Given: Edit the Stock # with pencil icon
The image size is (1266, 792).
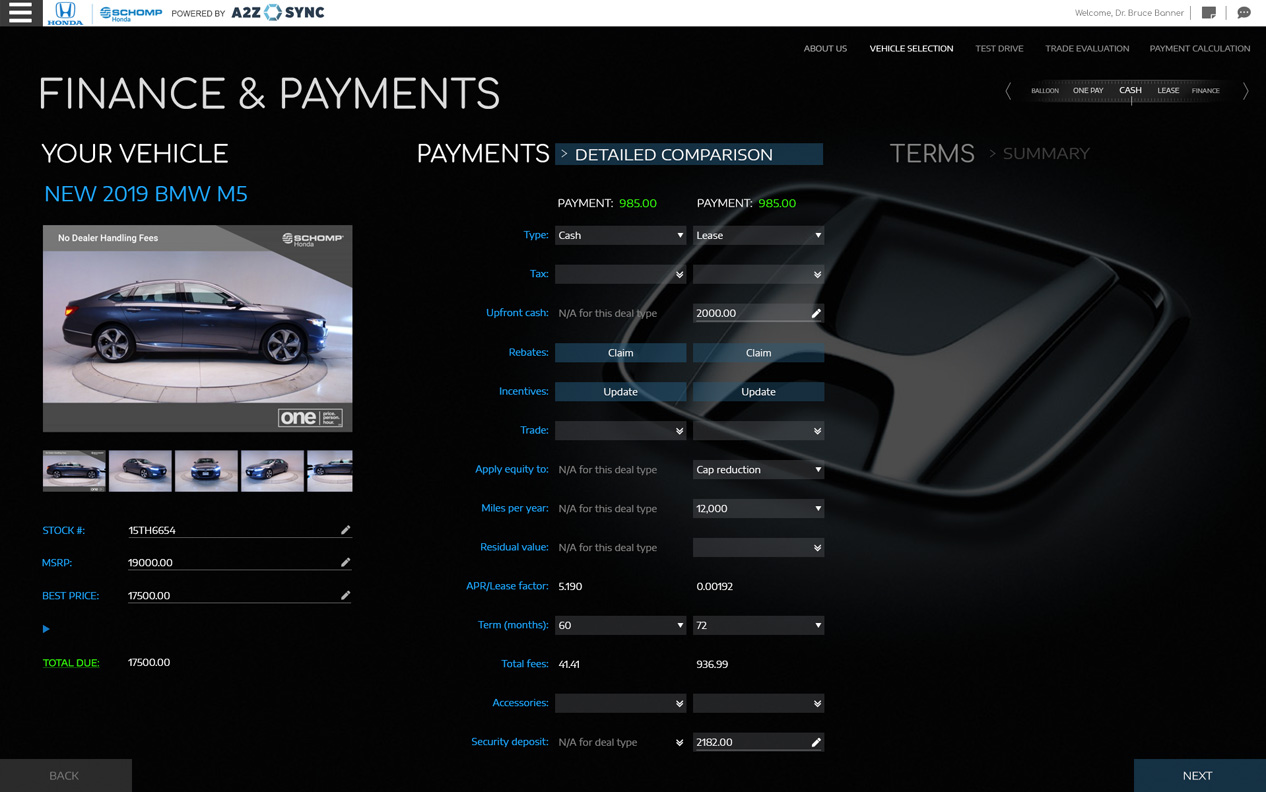Looking at the screenshot, I should tap(345, 530).
